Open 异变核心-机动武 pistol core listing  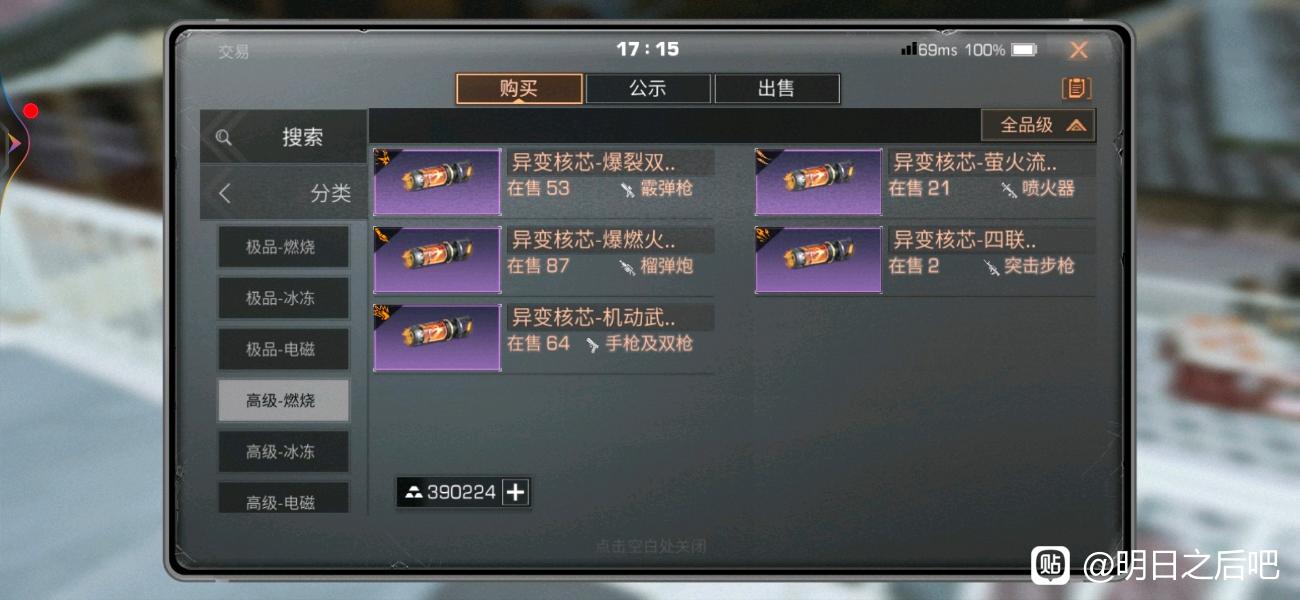(544, 338)
